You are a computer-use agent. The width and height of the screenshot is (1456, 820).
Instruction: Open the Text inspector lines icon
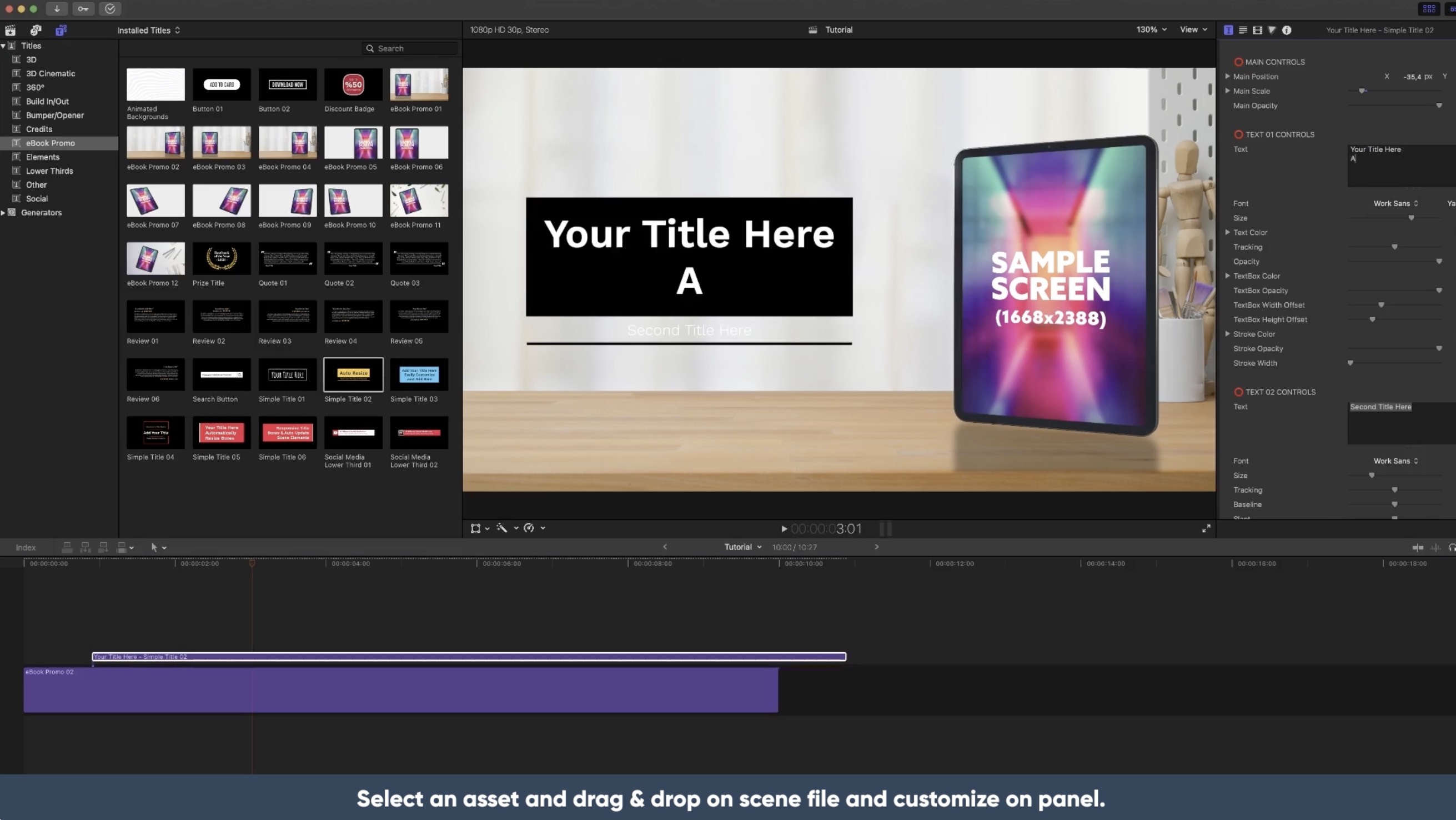[x=1243, y=30]
